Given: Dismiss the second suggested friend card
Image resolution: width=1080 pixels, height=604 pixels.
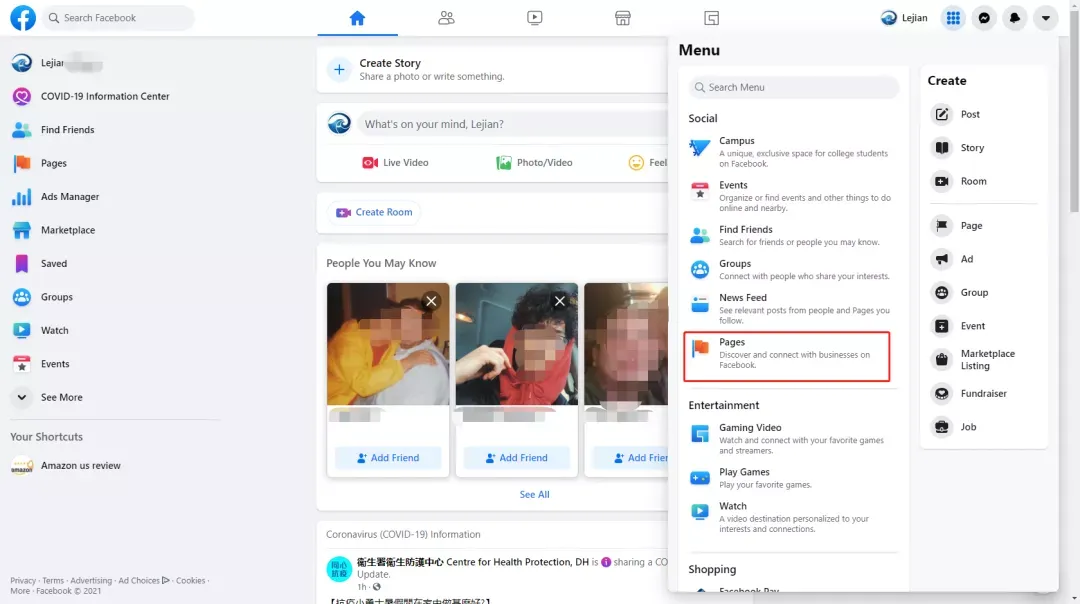Looking at the screenshot, I should pos(560,301).
